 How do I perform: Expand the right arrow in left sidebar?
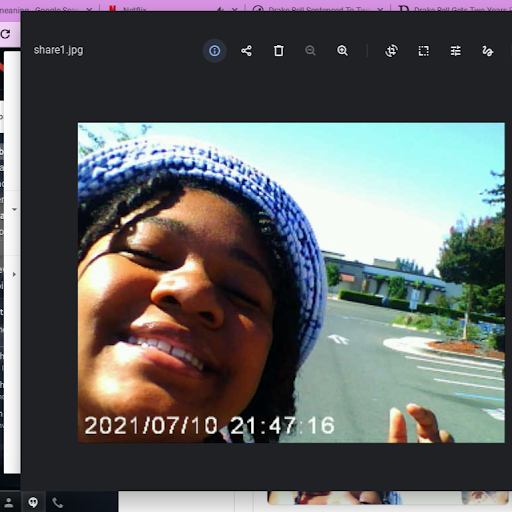14,274
